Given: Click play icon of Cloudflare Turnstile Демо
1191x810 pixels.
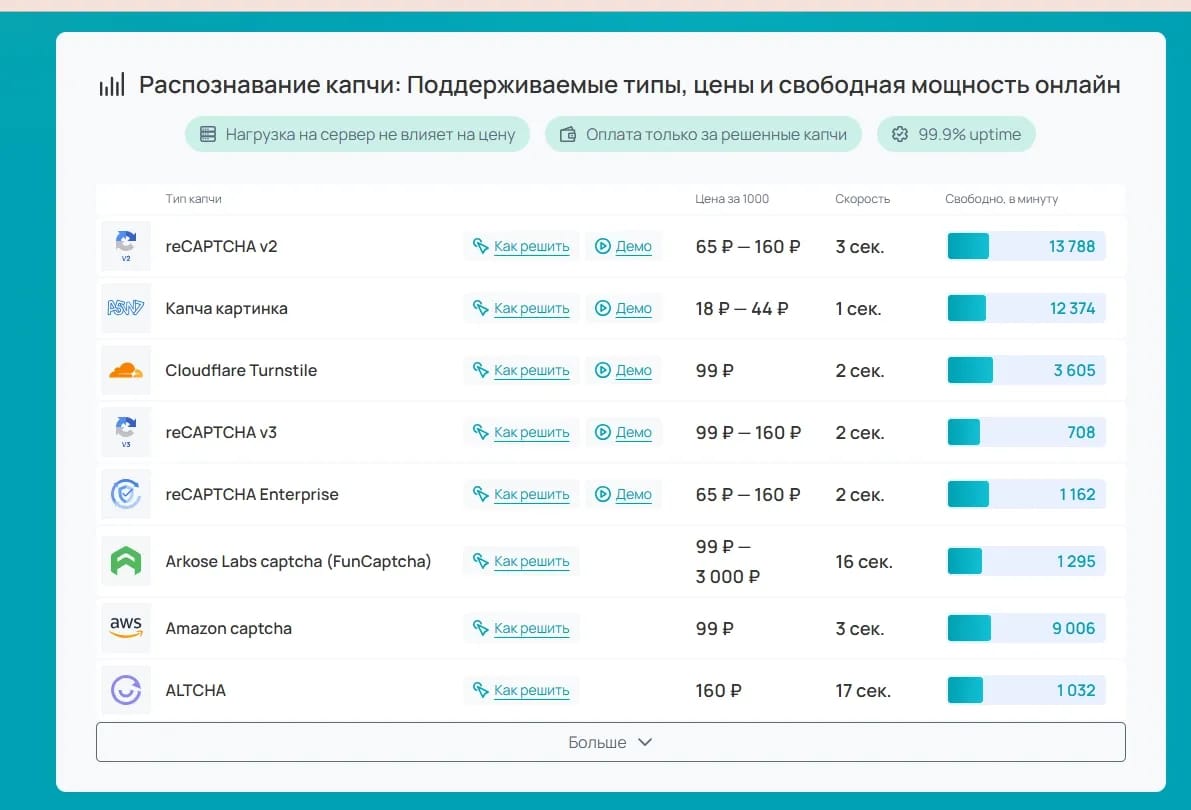Looking at the screenshot, I should [602, 370].
